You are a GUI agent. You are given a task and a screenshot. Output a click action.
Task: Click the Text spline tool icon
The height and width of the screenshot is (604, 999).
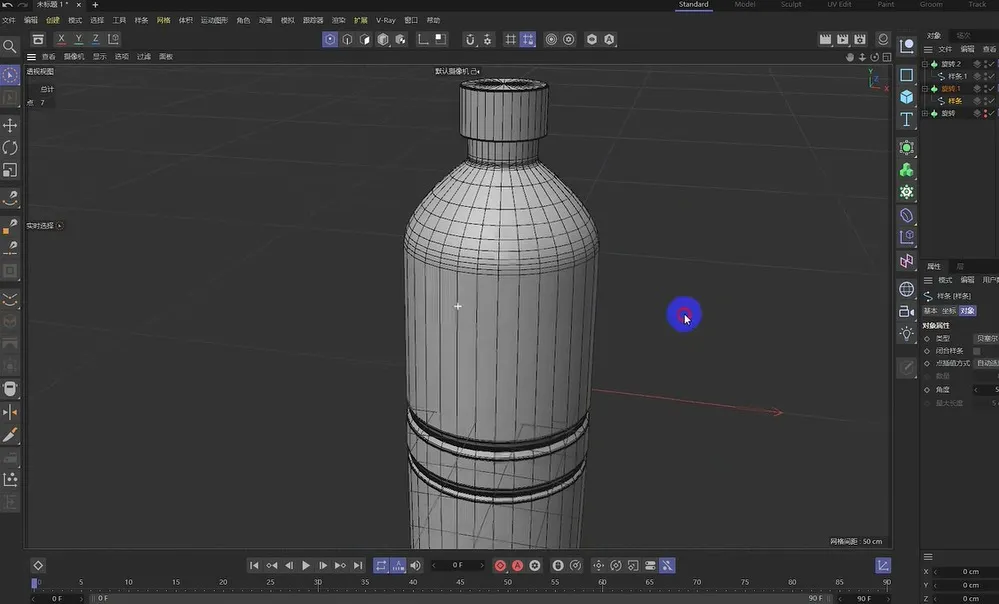click(x=906, y=120)
